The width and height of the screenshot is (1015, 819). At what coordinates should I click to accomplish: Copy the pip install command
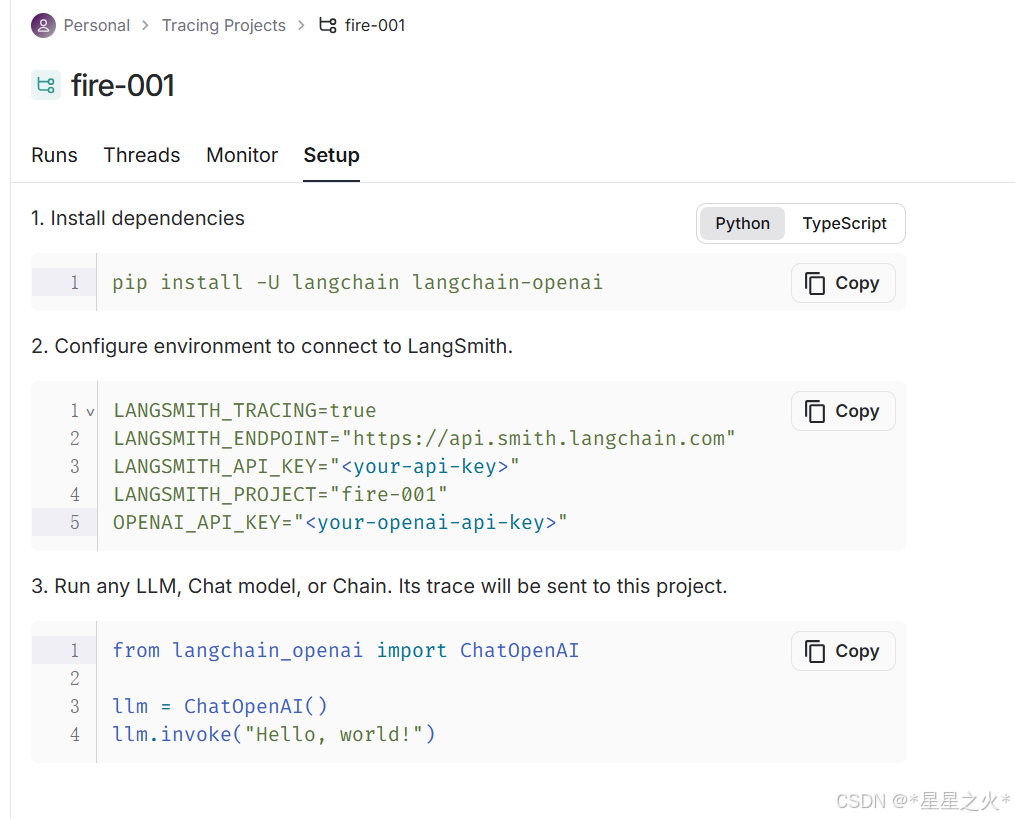tap(843, 283)
